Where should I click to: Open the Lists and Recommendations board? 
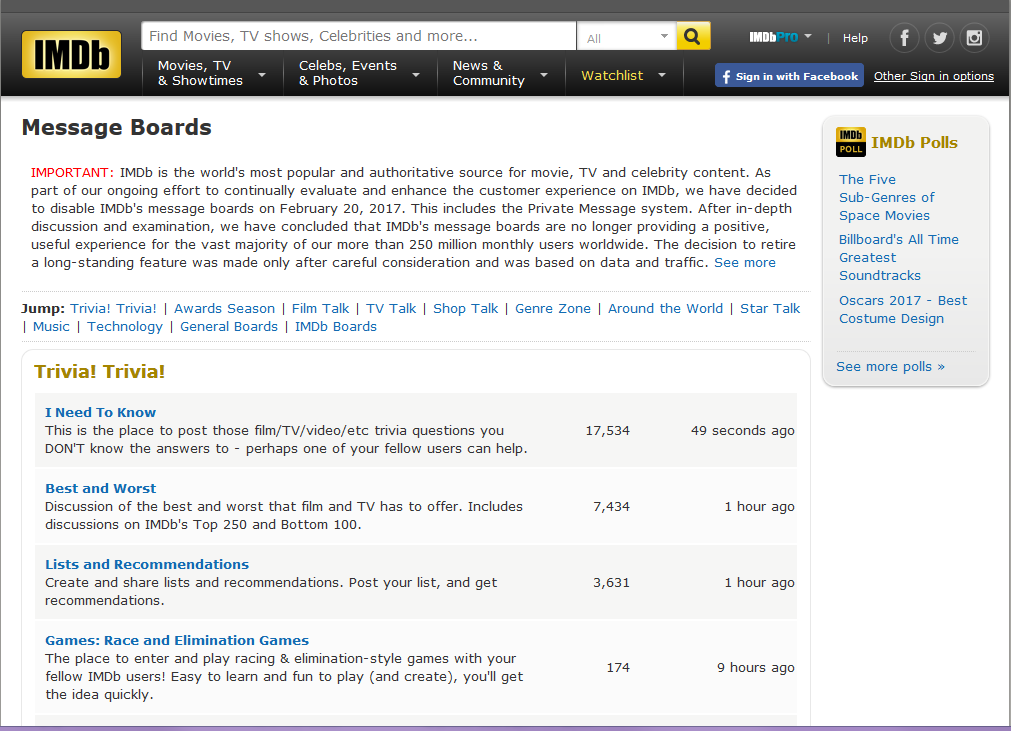[x=147, y=564]
